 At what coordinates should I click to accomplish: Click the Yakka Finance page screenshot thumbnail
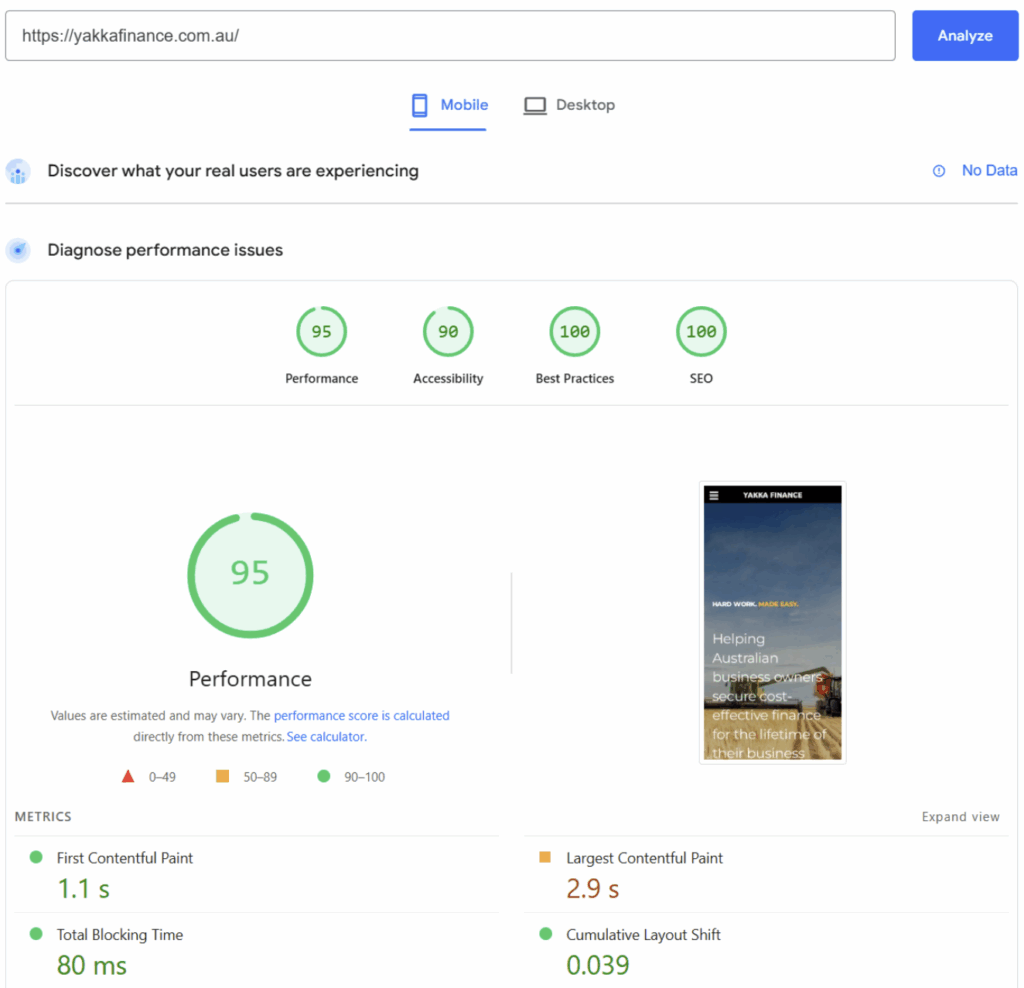point(772,623)
